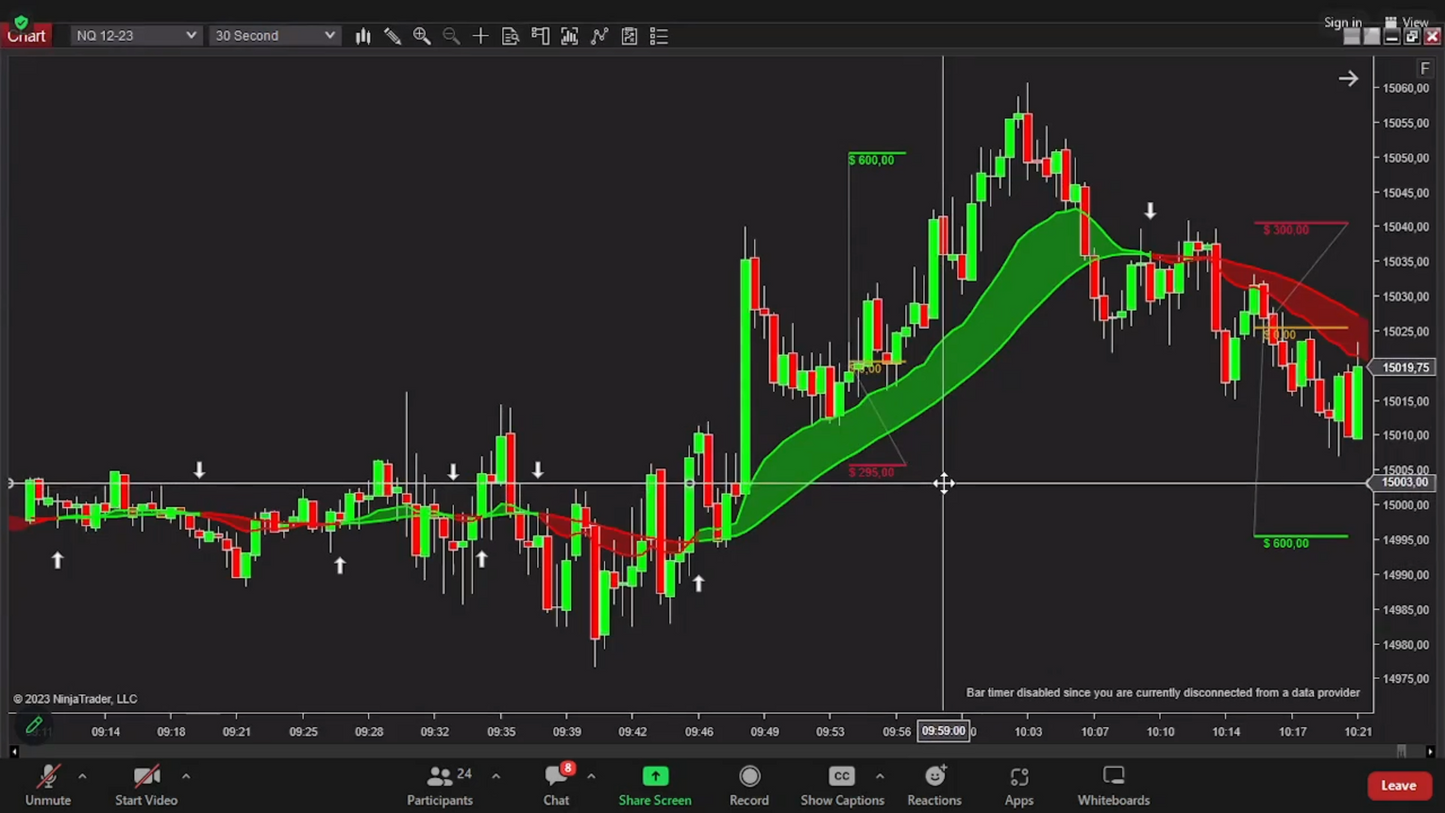Click the horizontal scrollbar thumb
The image size is (1445, 813).
[x=1401, y=751]
